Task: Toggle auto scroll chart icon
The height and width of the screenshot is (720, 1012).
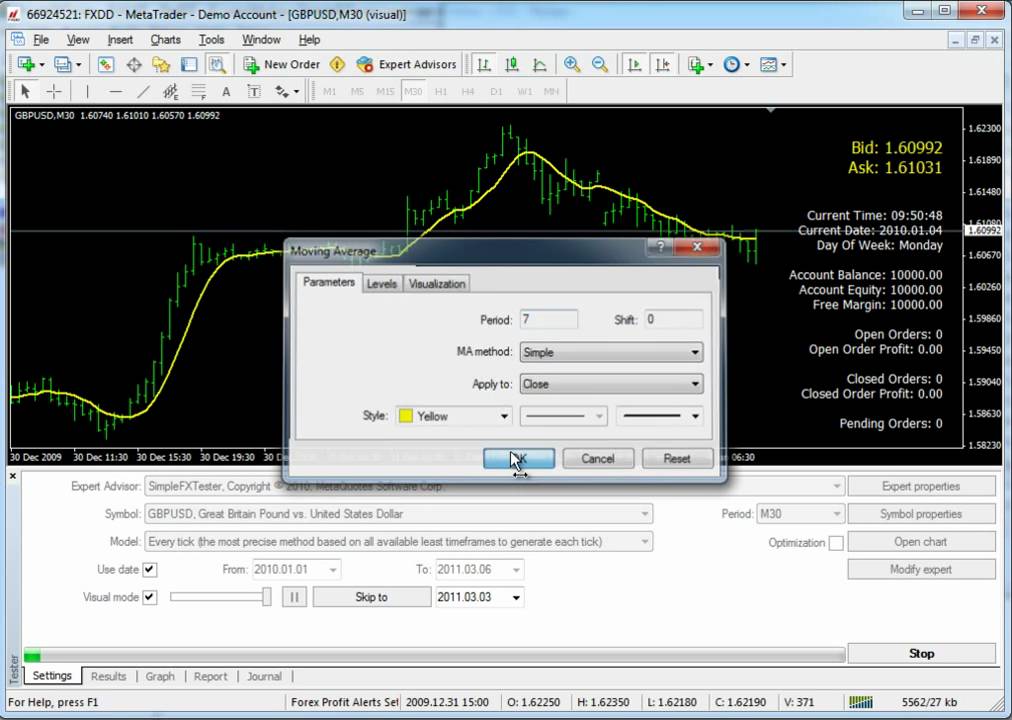Action: (635, 65)
